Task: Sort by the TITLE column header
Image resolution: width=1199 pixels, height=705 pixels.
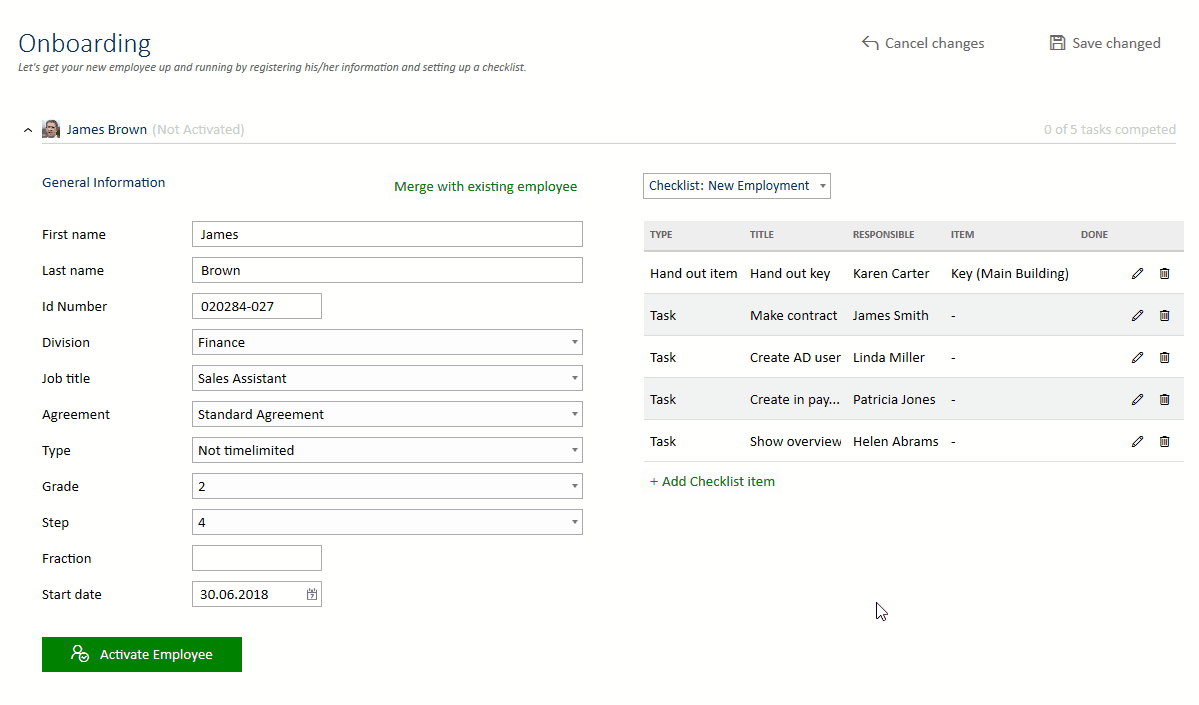Action: click(762, 235)
